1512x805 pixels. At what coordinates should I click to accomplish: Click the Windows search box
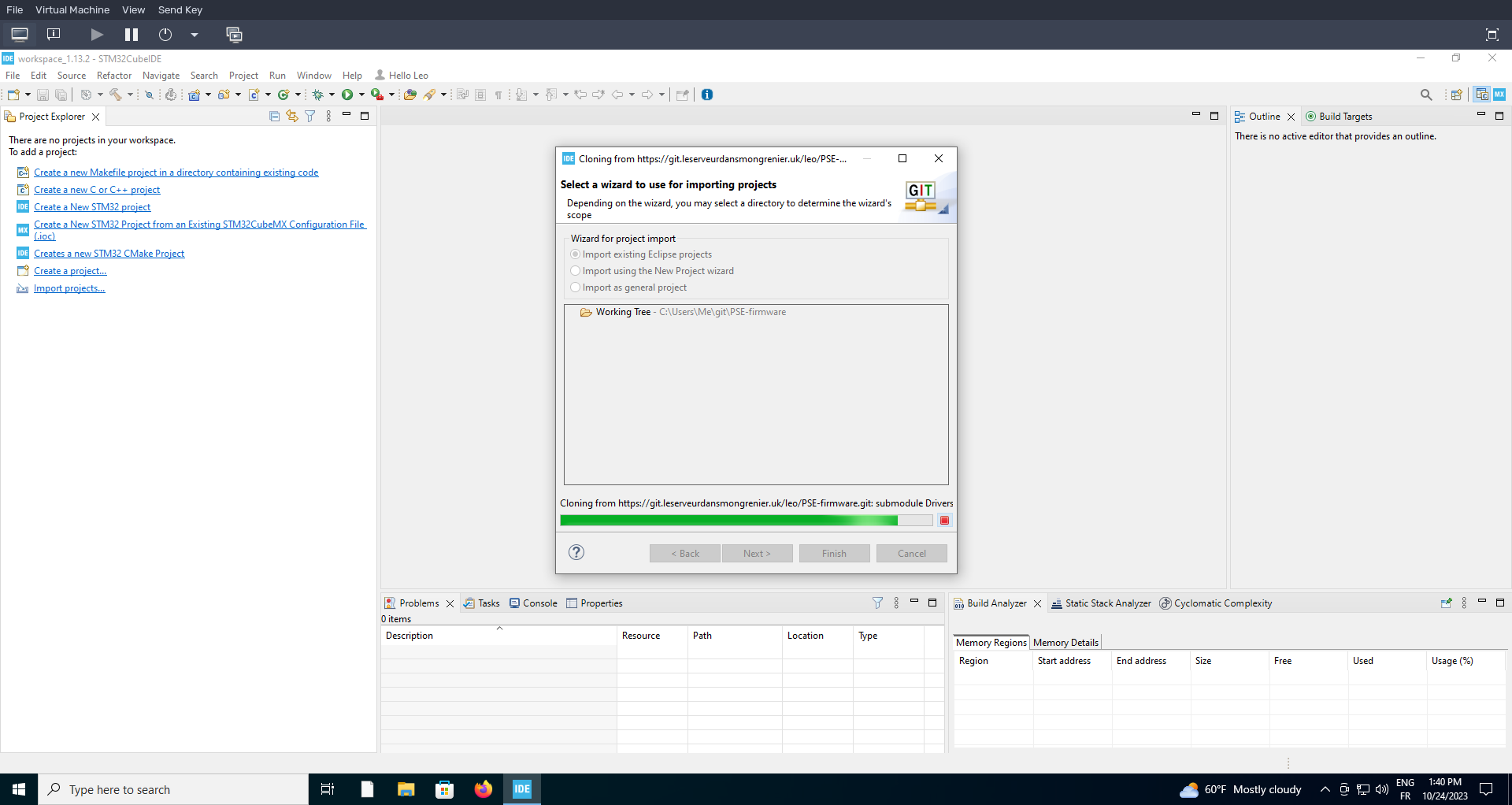pos(173,789)
